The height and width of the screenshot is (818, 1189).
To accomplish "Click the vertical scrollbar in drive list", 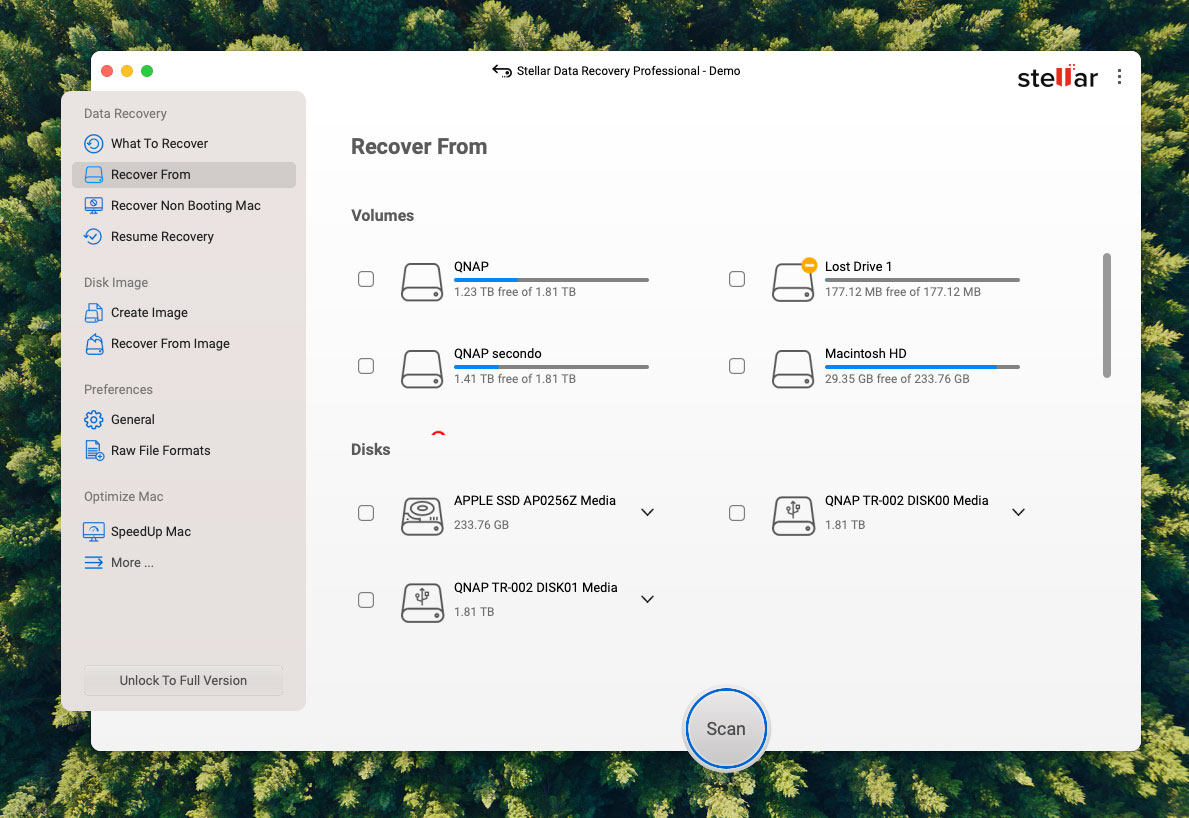I will [1106, 315].
